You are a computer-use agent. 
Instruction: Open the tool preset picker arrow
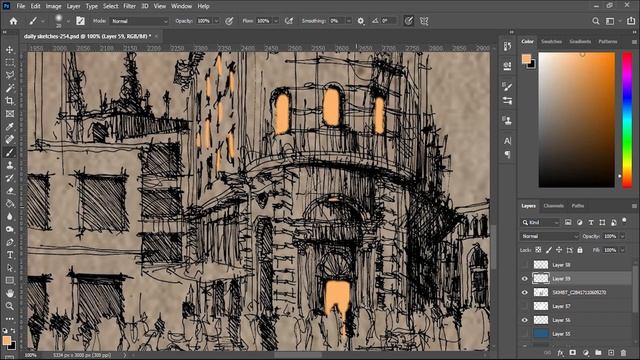point(43,21)
